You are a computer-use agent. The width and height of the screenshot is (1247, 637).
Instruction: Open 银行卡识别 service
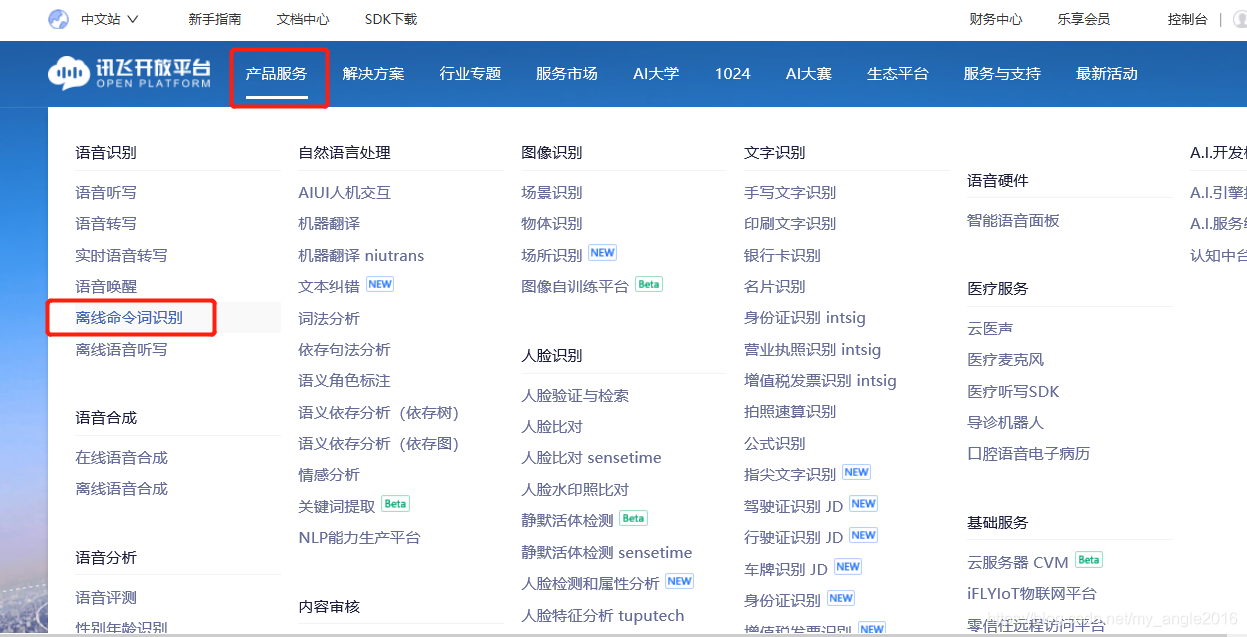[x=782, y=255]
